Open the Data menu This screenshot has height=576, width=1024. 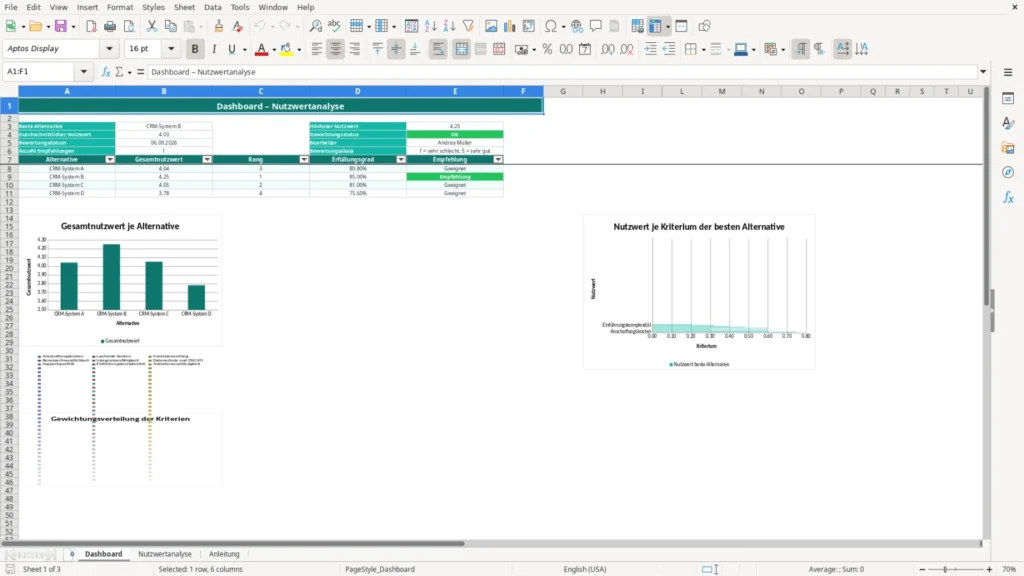(x=212, y=7)
